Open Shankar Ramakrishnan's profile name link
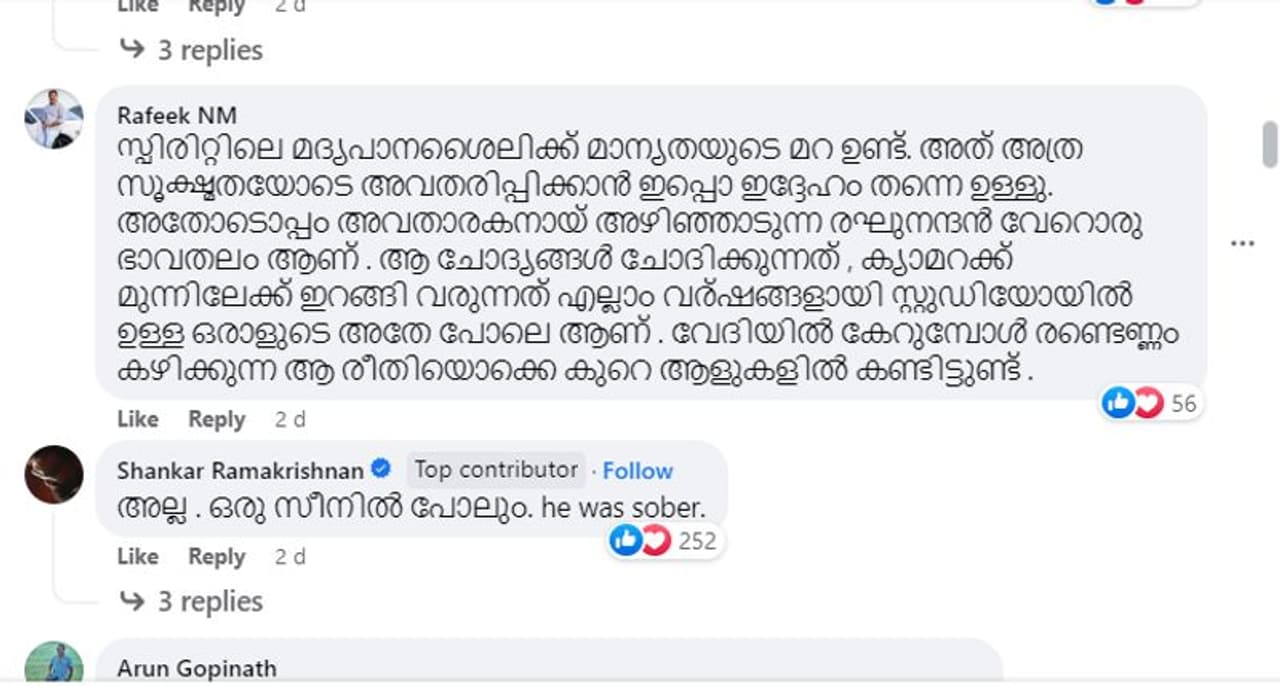Image resolution: width=1280 pixels, height=686 pixels. click(240, 470)
